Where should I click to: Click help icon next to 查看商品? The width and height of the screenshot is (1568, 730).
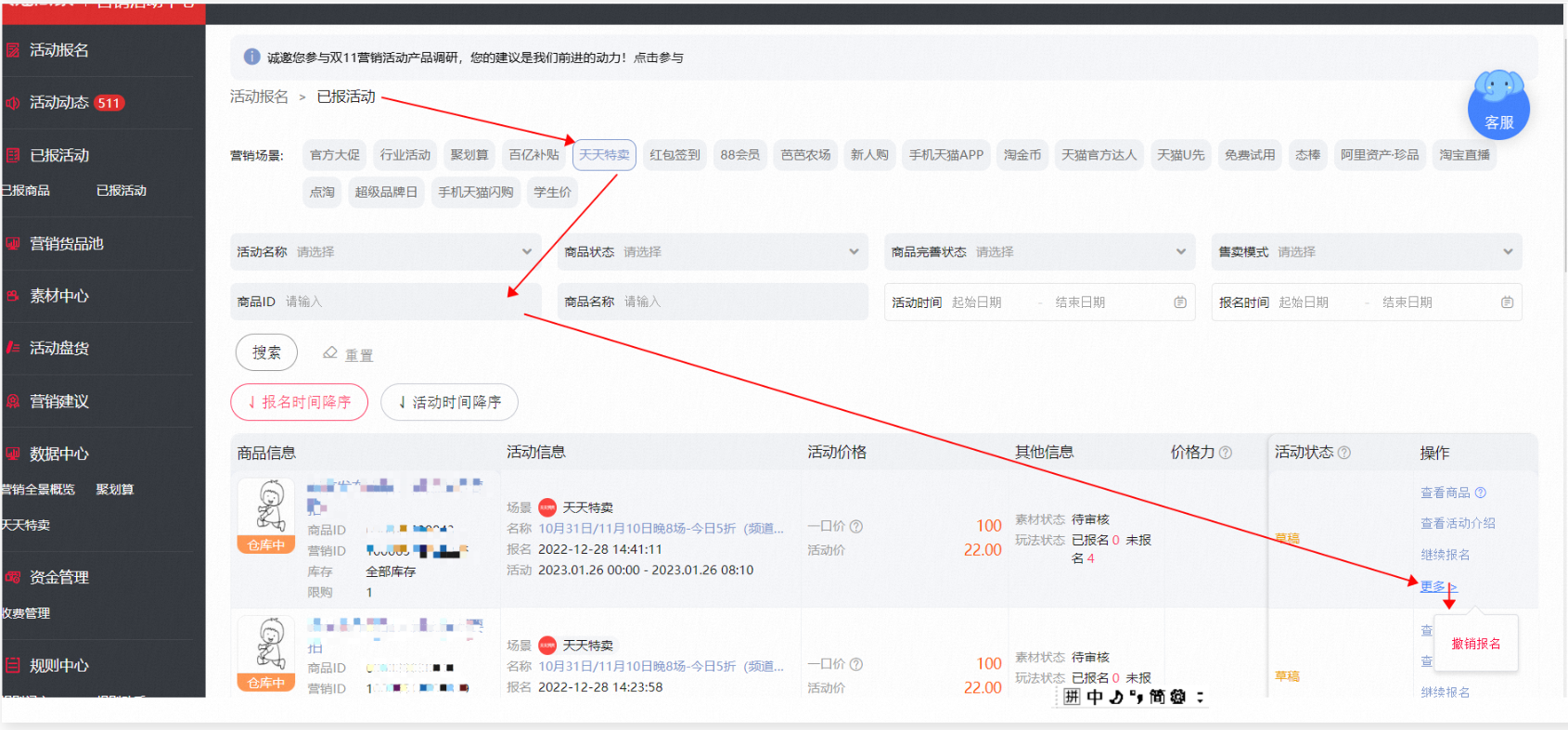(x=1481, y=493)
